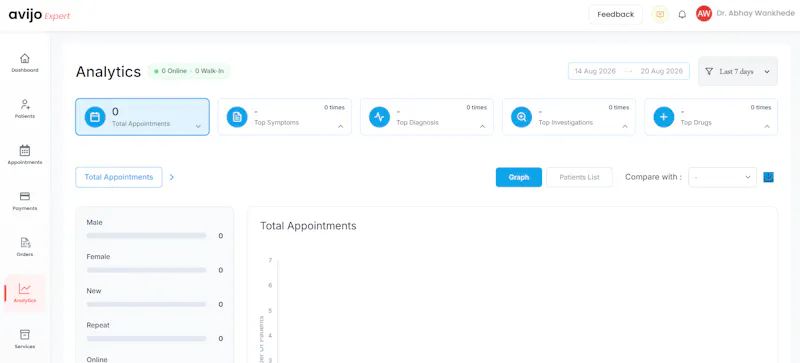Click the Total Appointments chart title

(x=308, y=226)
